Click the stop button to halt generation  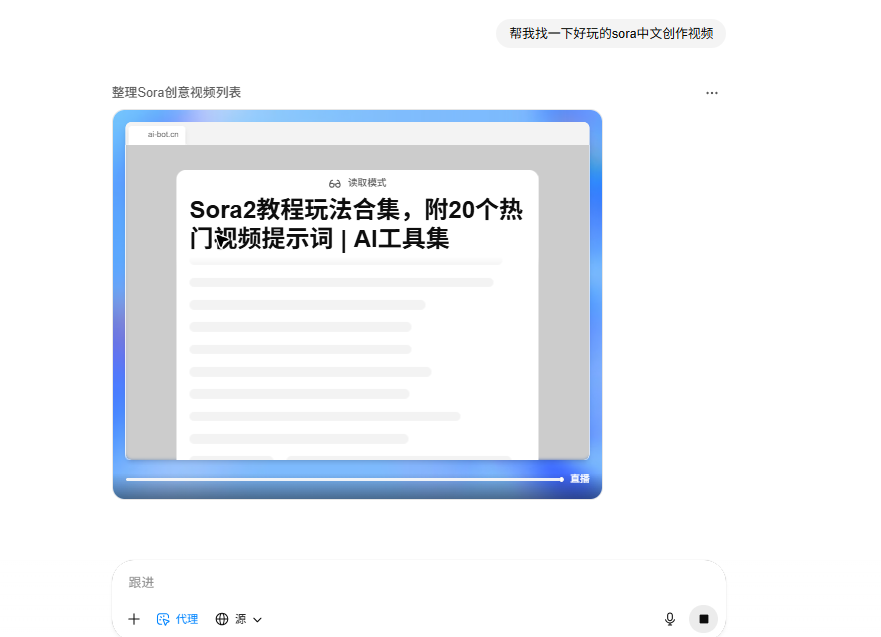(x=703, y=619)
